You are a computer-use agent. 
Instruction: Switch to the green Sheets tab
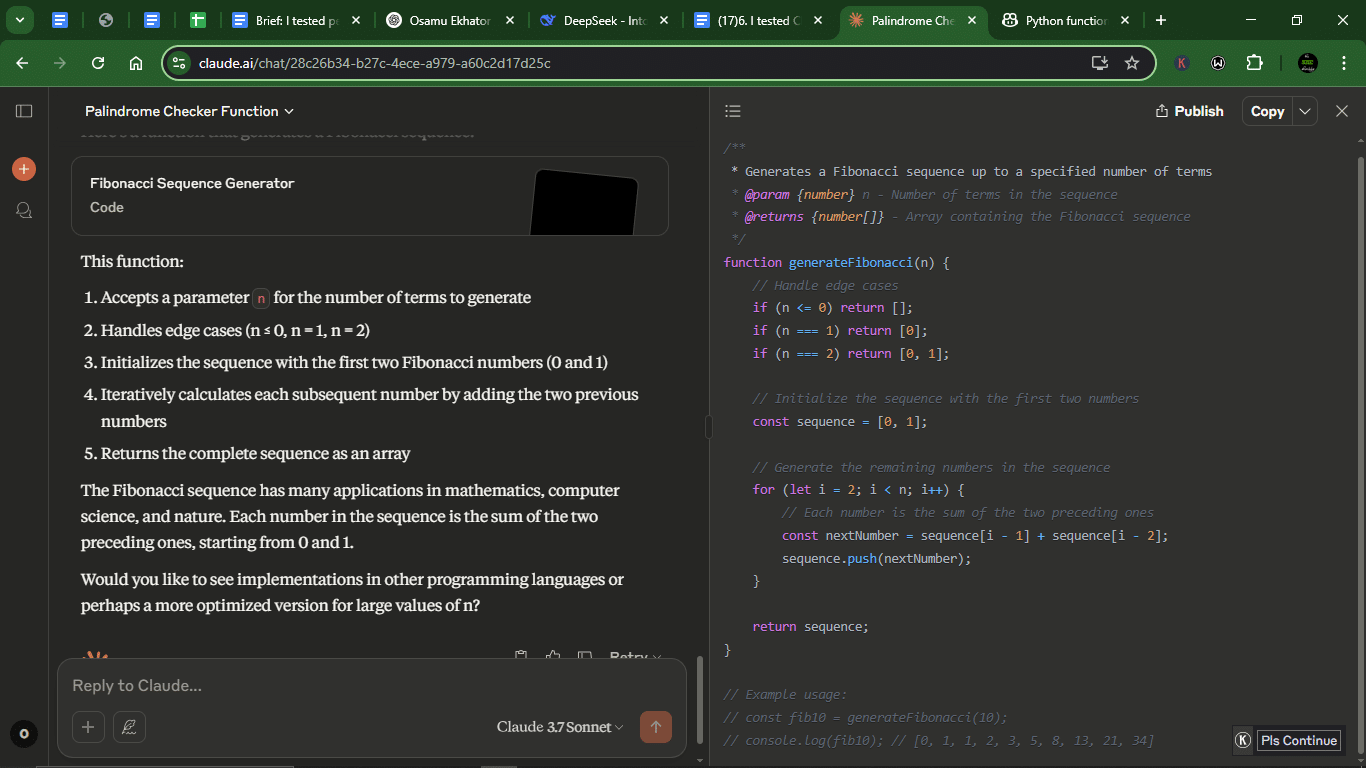click(197, 20)
